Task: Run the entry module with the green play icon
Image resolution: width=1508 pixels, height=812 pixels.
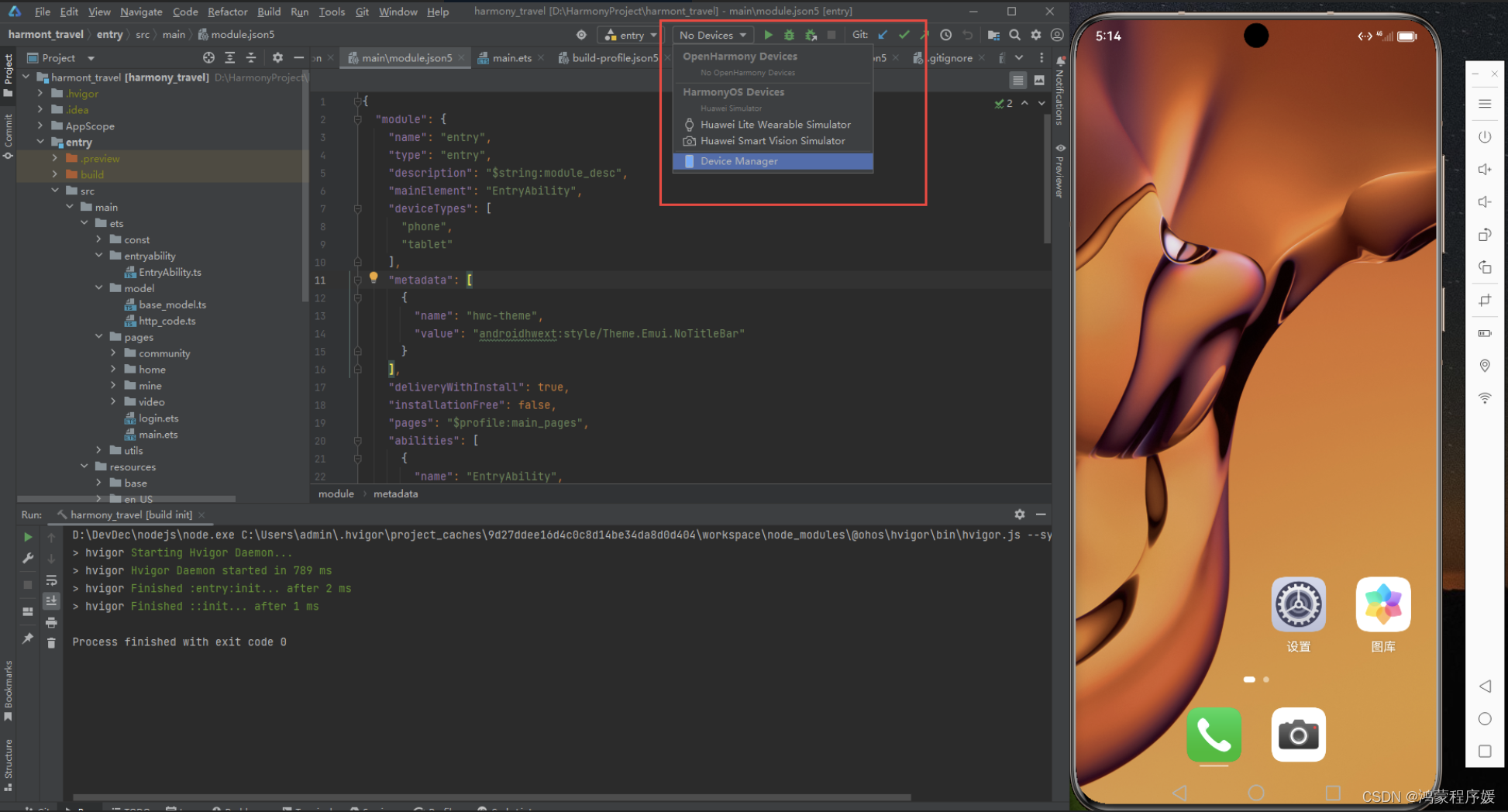Action: pyautogui.click(x=768, y=35)
